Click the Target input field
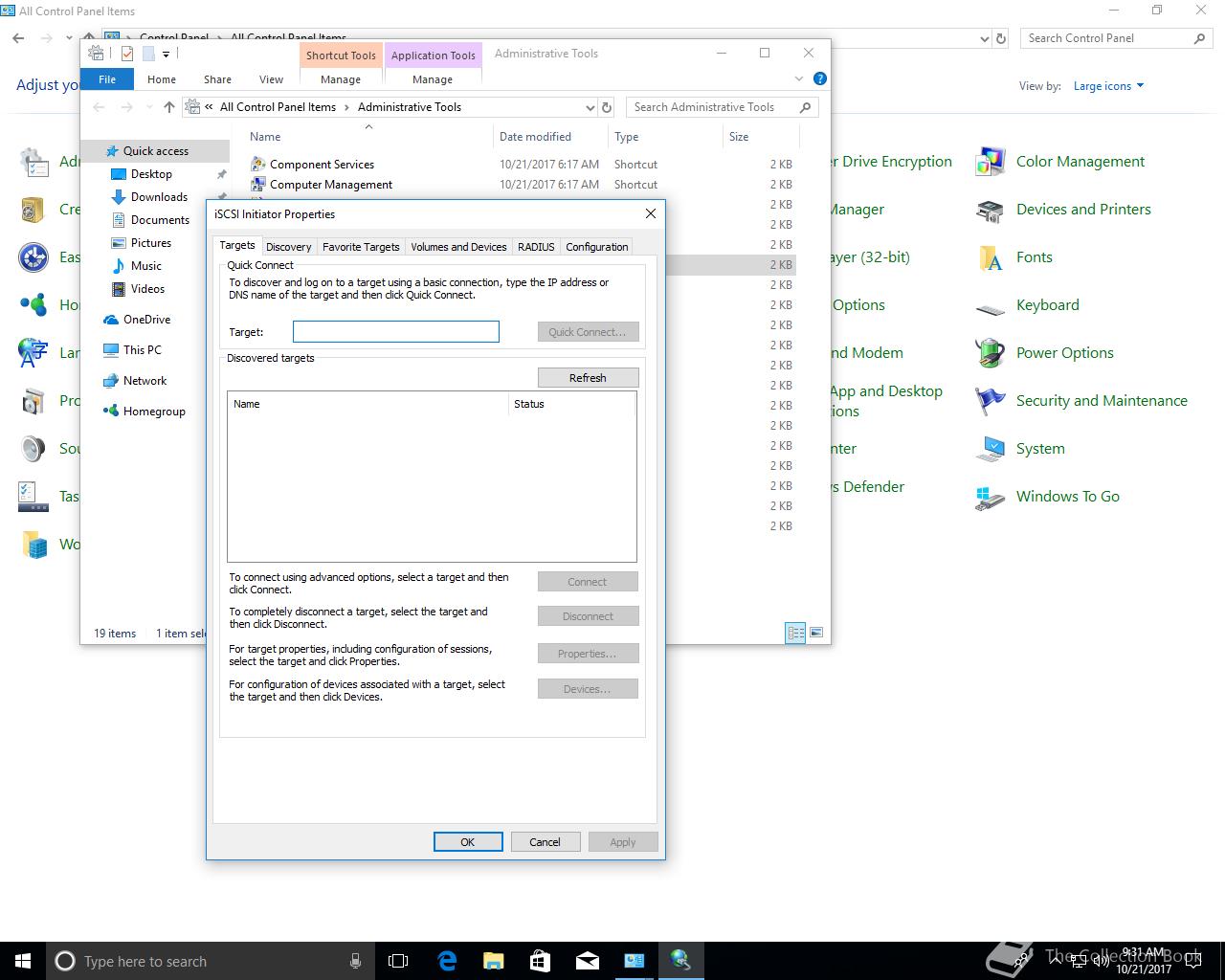1225x980 pixels. pos(396,332)
